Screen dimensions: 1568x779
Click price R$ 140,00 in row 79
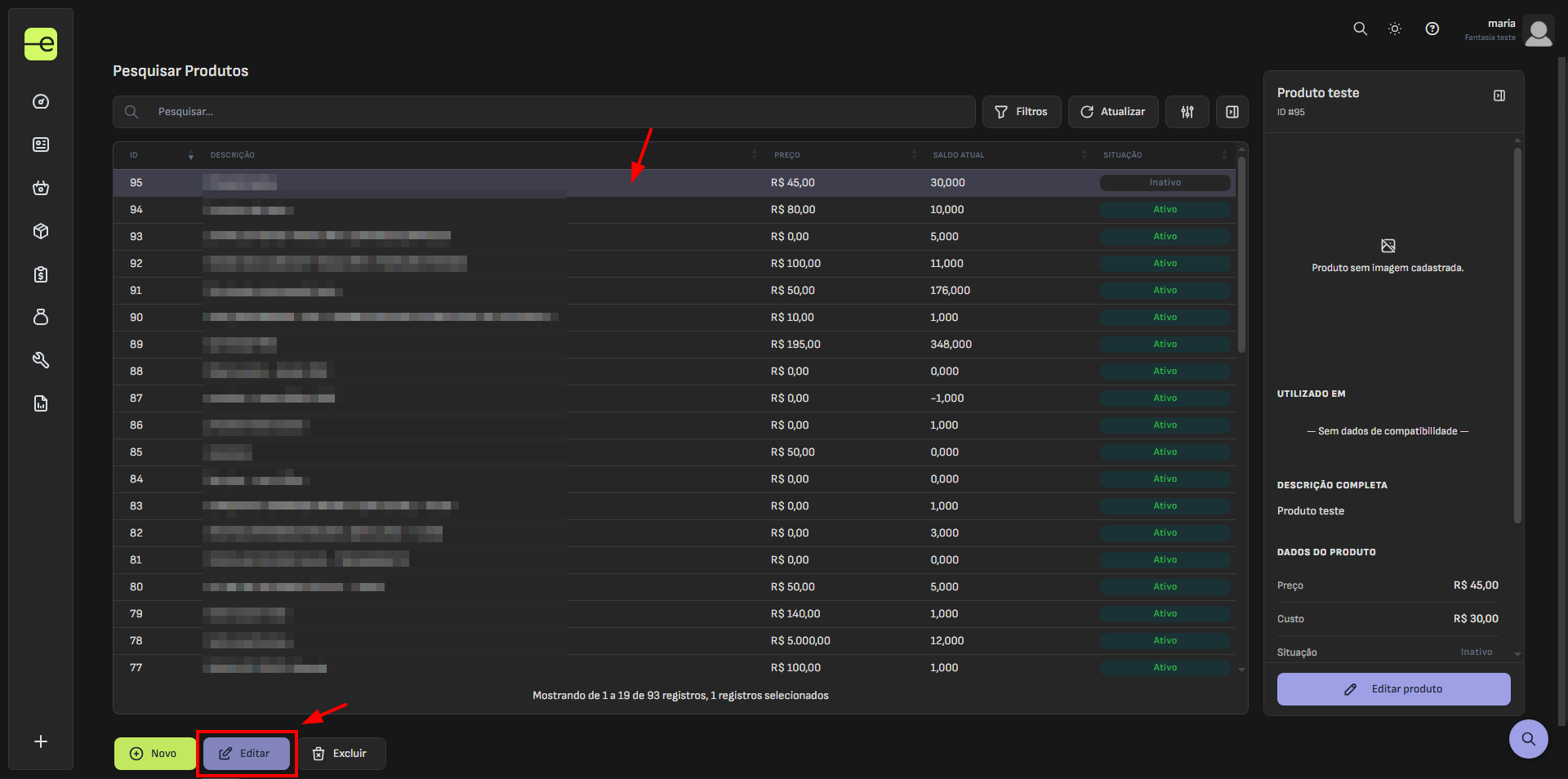tap(795, 614)
